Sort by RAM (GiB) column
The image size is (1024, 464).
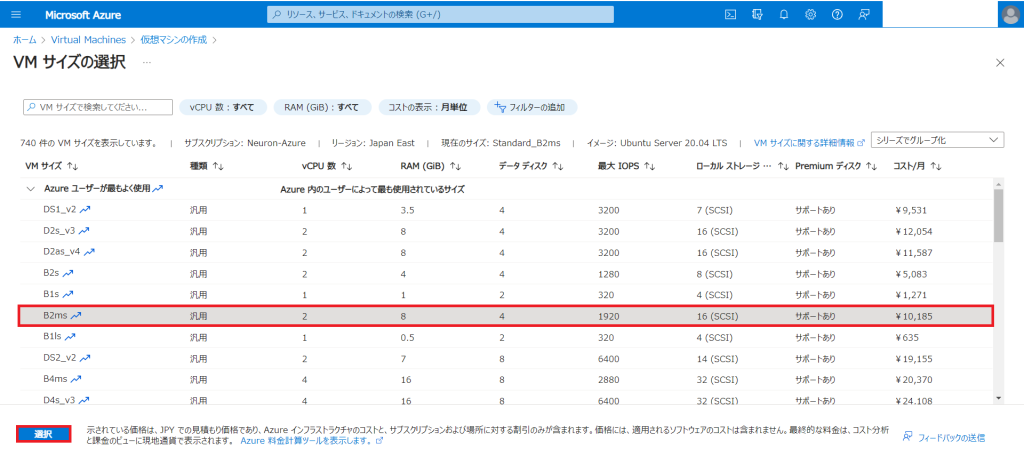coord(431,167)
